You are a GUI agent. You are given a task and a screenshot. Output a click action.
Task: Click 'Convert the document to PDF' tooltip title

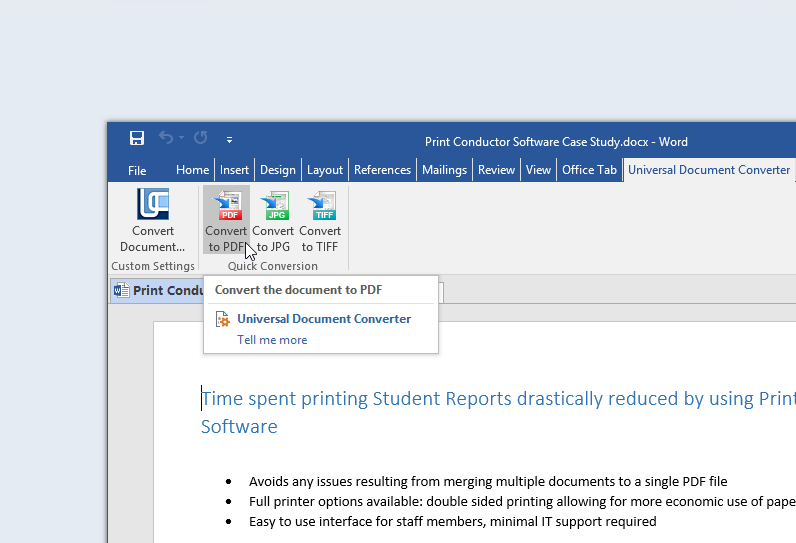(x=298, y=290)
